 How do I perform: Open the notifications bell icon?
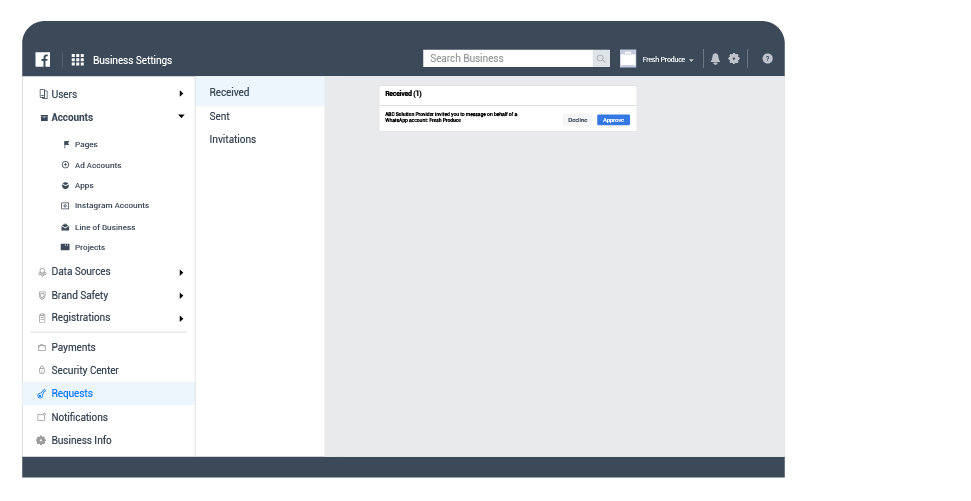(x=715, y=59)
